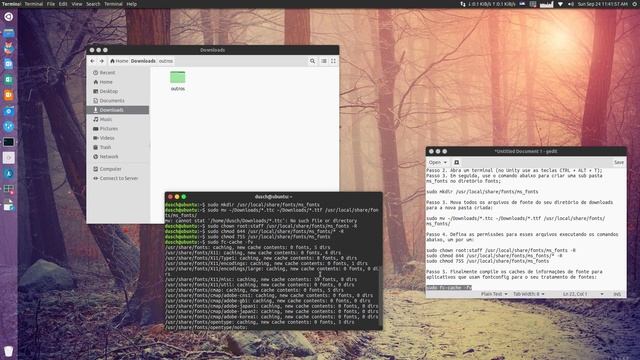Click the keyboard layout indicator
640x360 pixels.
522,4
